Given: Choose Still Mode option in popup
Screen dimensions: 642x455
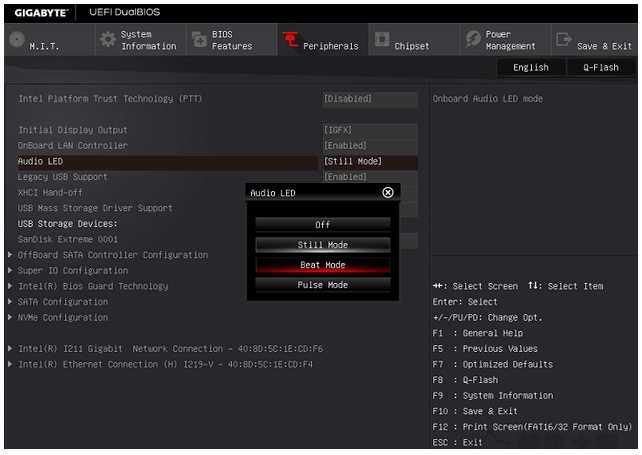Looking at the screenshot, I should pyautogui.click(x=322, y=245).
